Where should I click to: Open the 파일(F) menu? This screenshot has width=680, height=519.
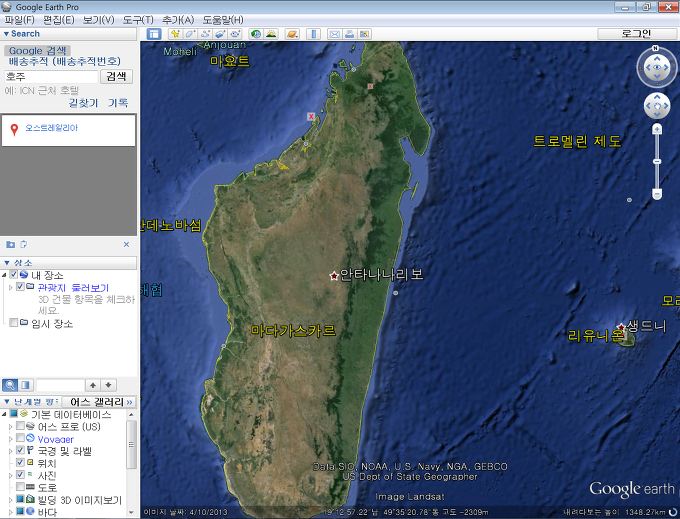pos(20,20)
